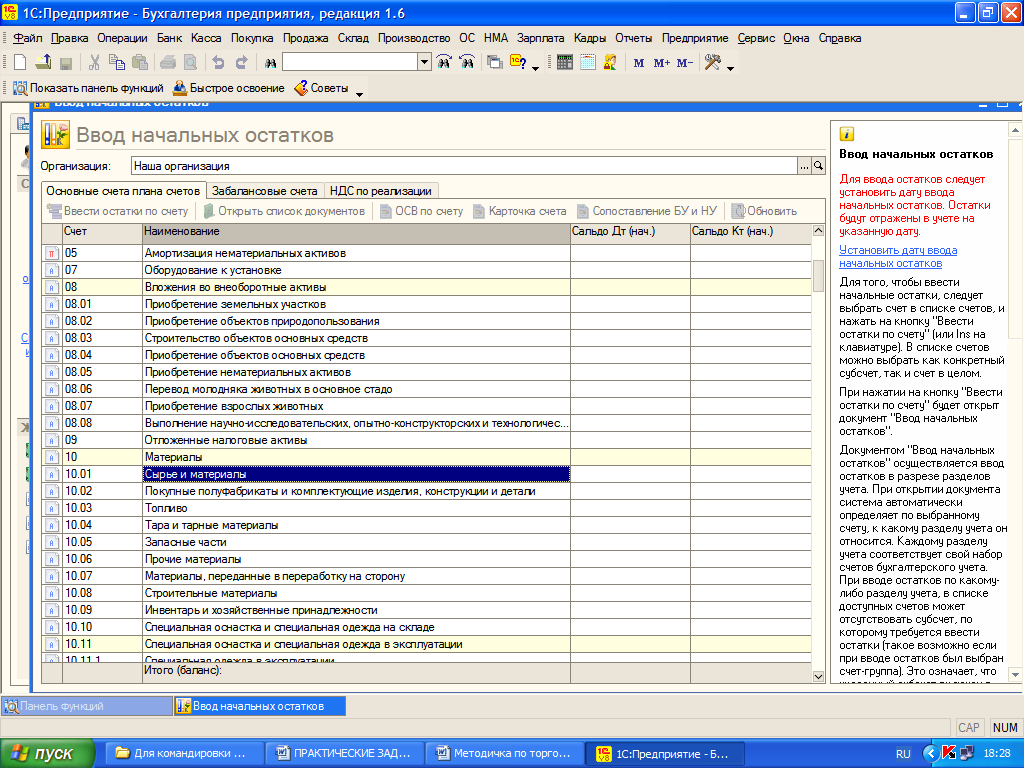This screenshot has height=768, width=1024.
Task: Click Карточка счета button
Action: pyautogui.click(x=520, y=211)
